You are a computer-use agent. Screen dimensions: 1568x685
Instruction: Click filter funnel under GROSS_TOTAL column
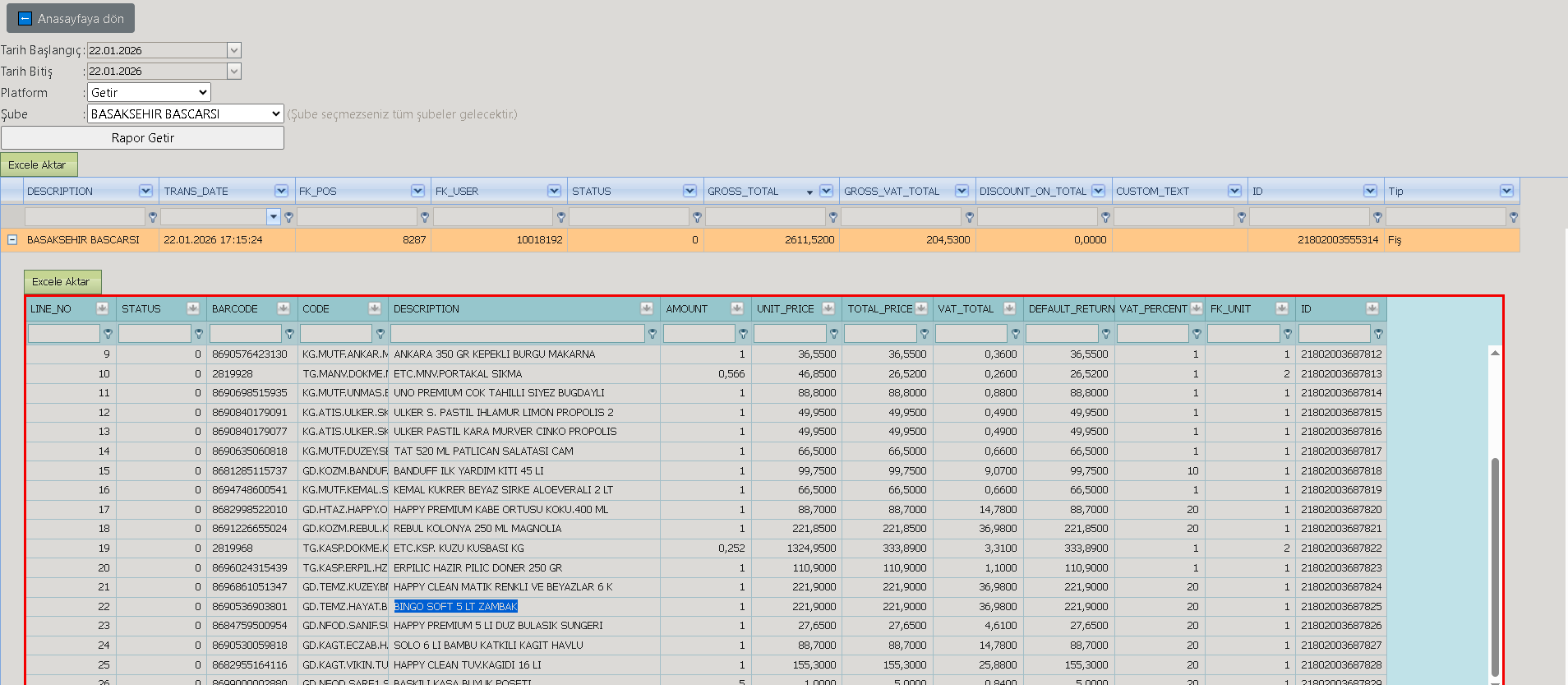(833, 217)
